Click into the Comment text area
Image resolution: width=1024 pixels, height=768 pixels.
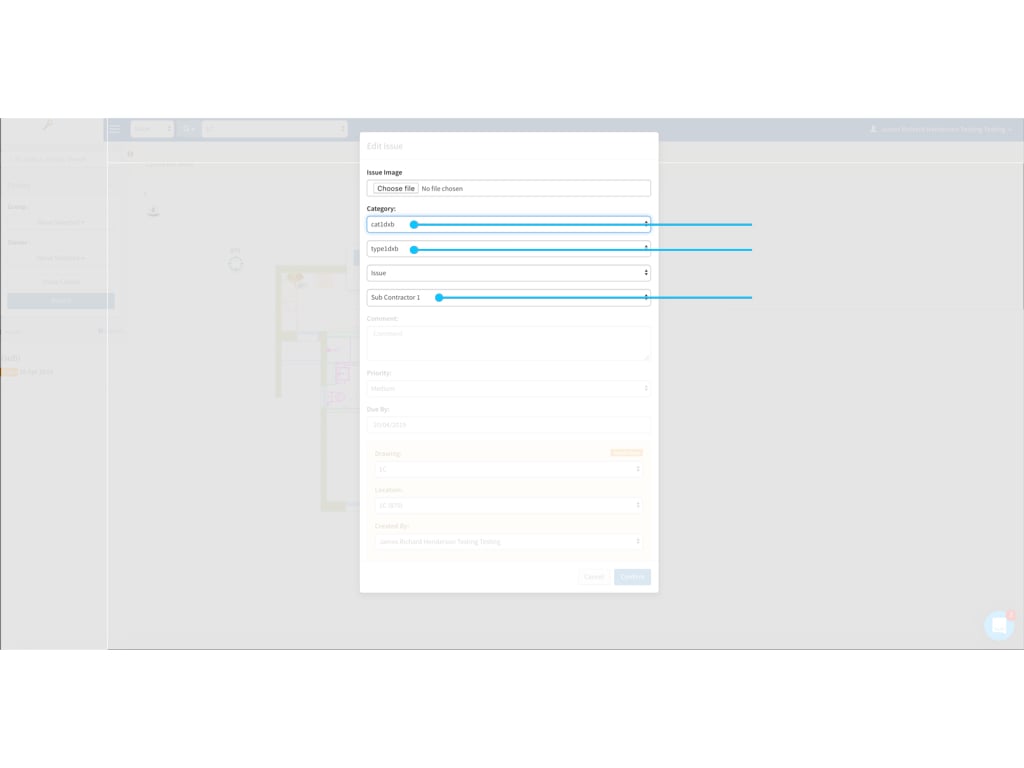point(508,343)
